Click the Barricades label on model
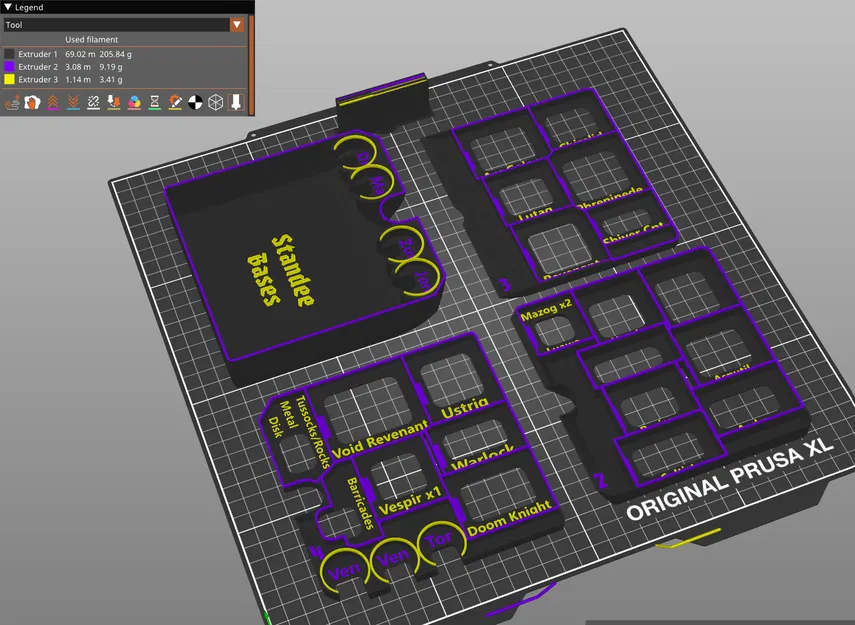This screenshot has width=855, height=625. tap(361, 503)
